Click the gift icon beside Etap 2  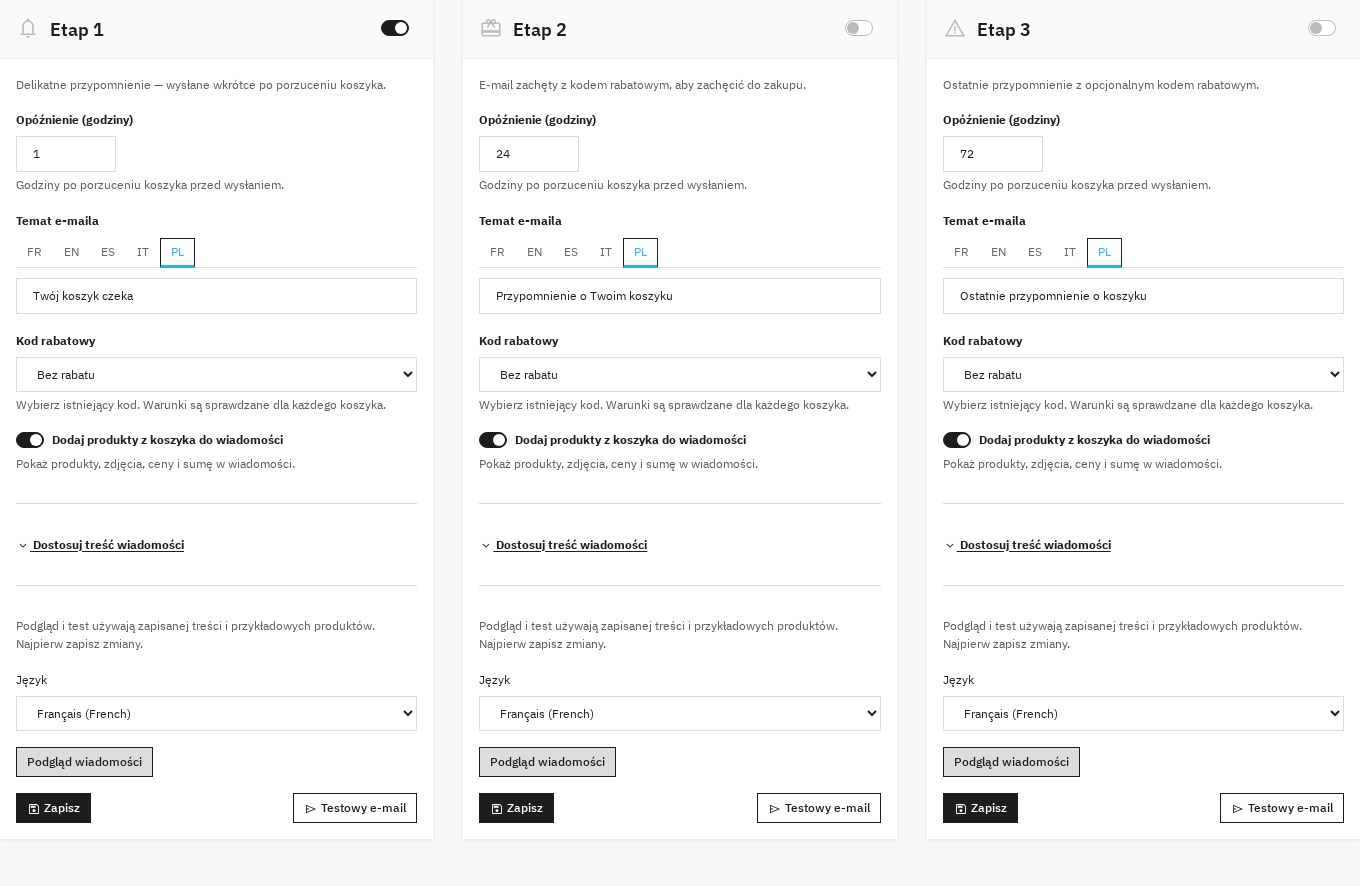click(x=491, y=28)
